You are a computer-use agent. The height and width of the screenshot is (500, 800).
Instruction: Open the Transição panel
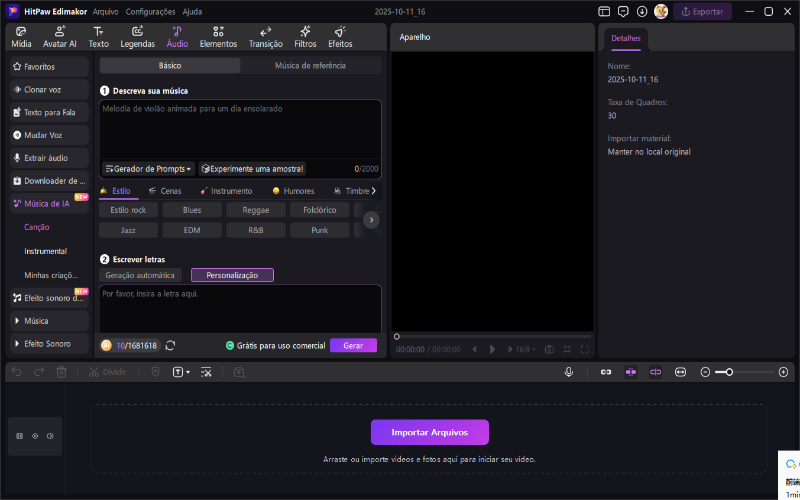click(265, 38)
